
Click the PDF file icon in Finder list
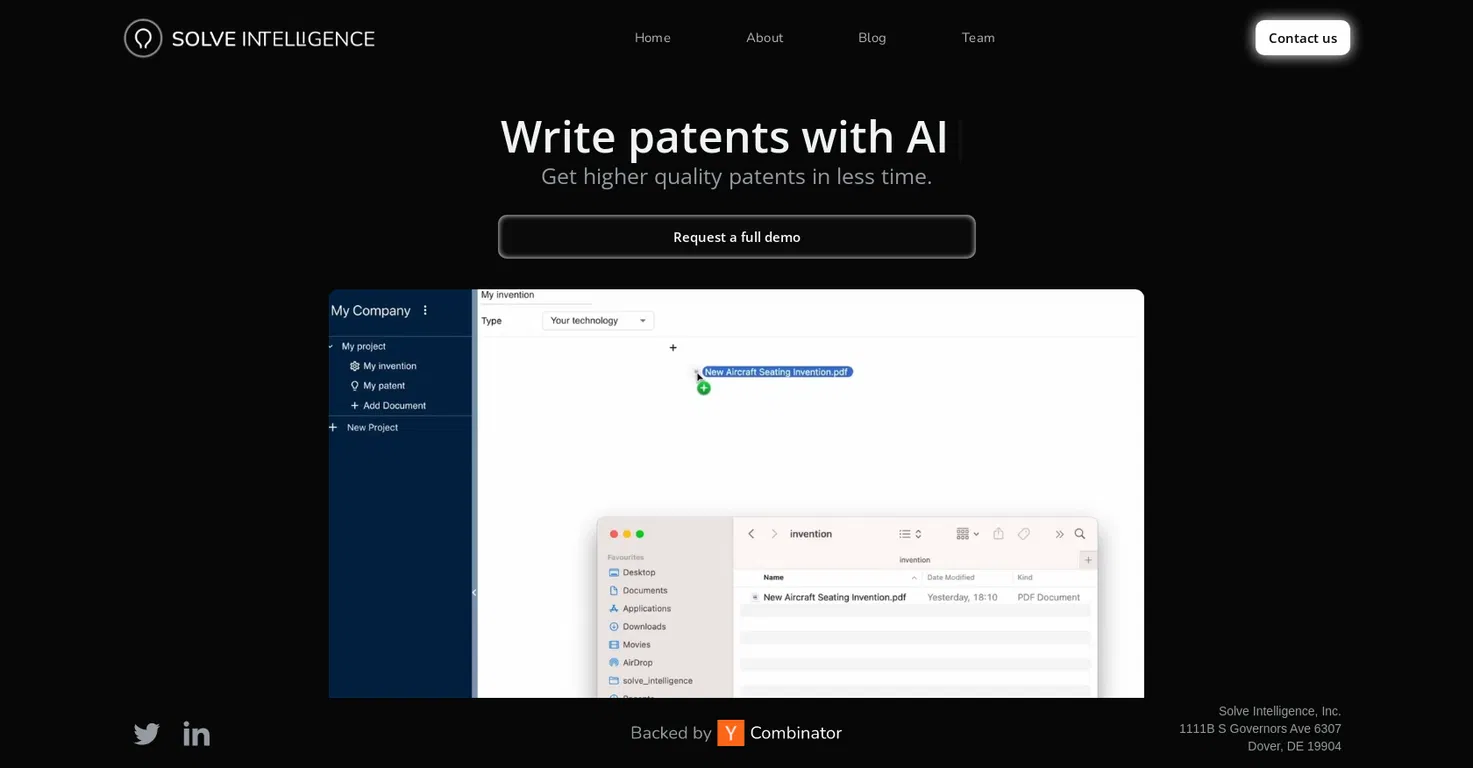point(755,597)
